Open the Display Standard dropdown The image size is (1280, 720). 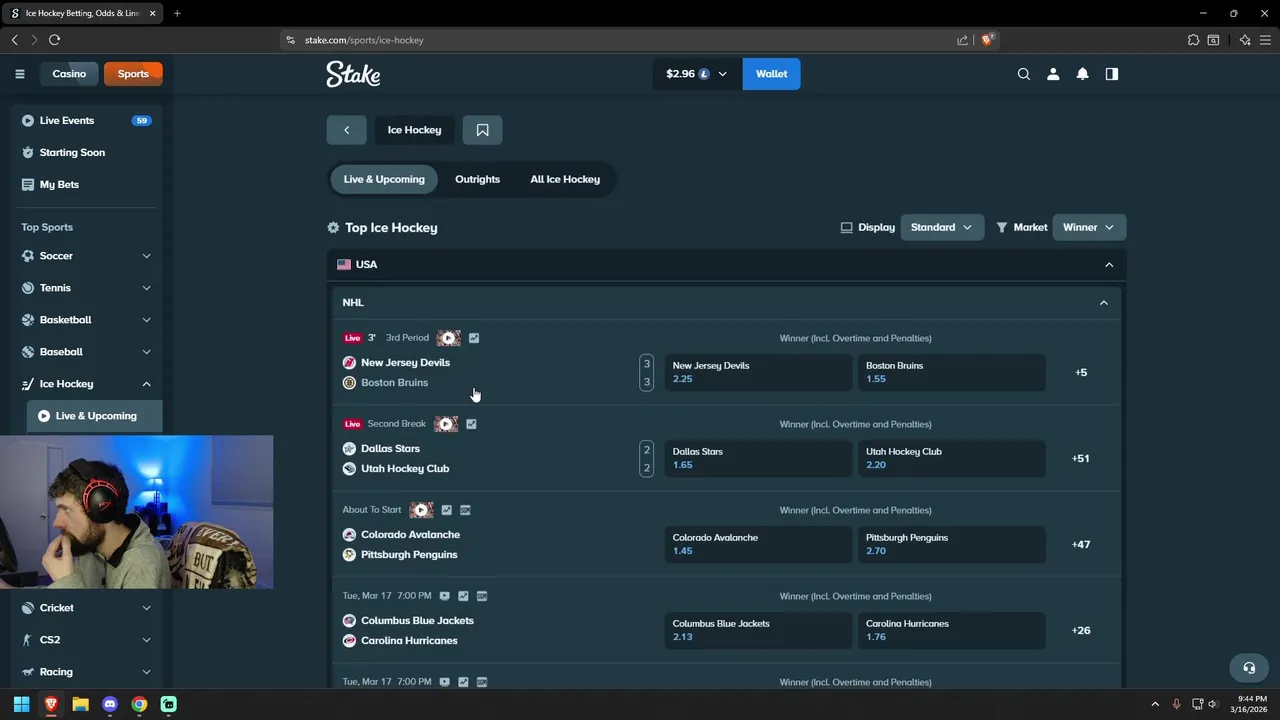tap(941, 228)
